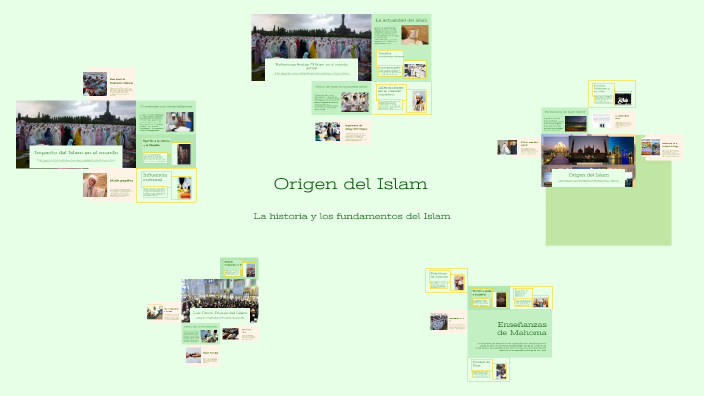Click the black Arabic calligraphy image

click(x=623, y=99)
